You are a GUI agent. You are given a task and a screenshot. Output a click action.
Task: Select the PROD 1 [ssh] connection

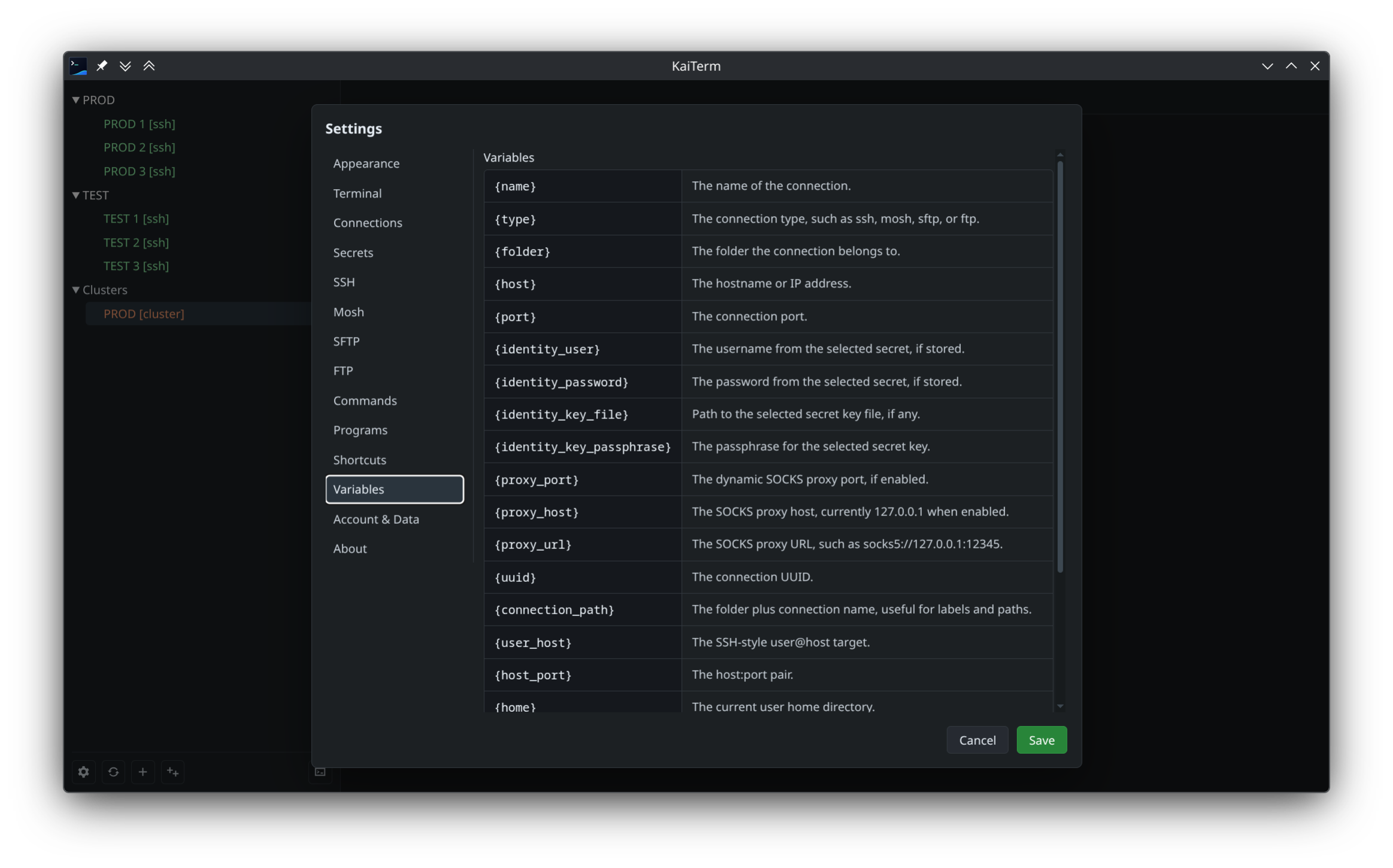[x=139, y=124]
